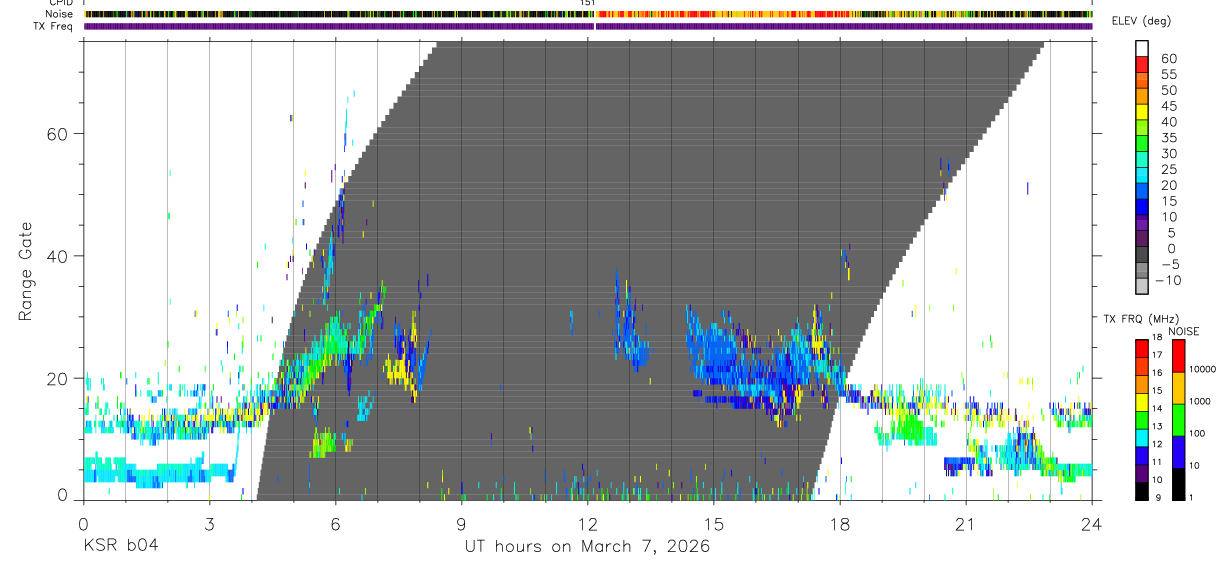The height and width of the screenshot is (567, 1228).
Task: Click the multicolored Noise strip above the plot
Action: tap(588, 14)
